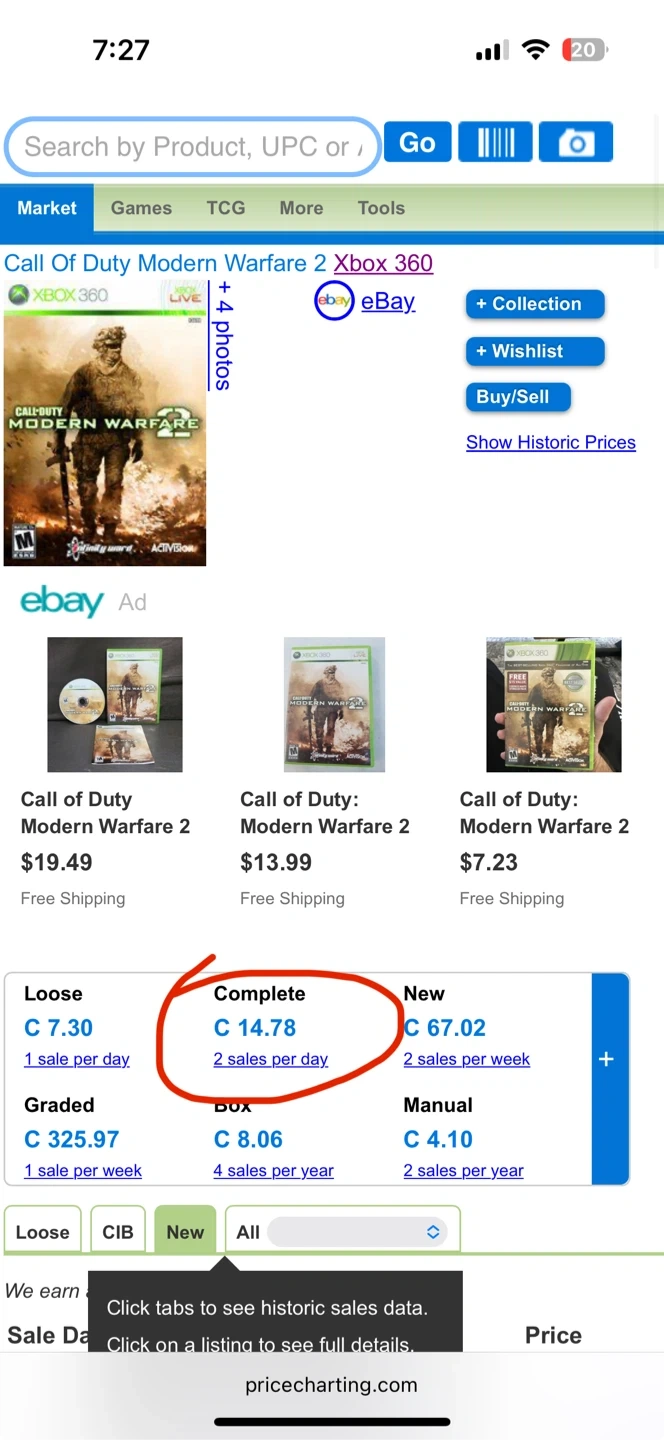View the +4 photos link
The height and width of the screenshot is (1440, 664).
click(x=223, y=336)
